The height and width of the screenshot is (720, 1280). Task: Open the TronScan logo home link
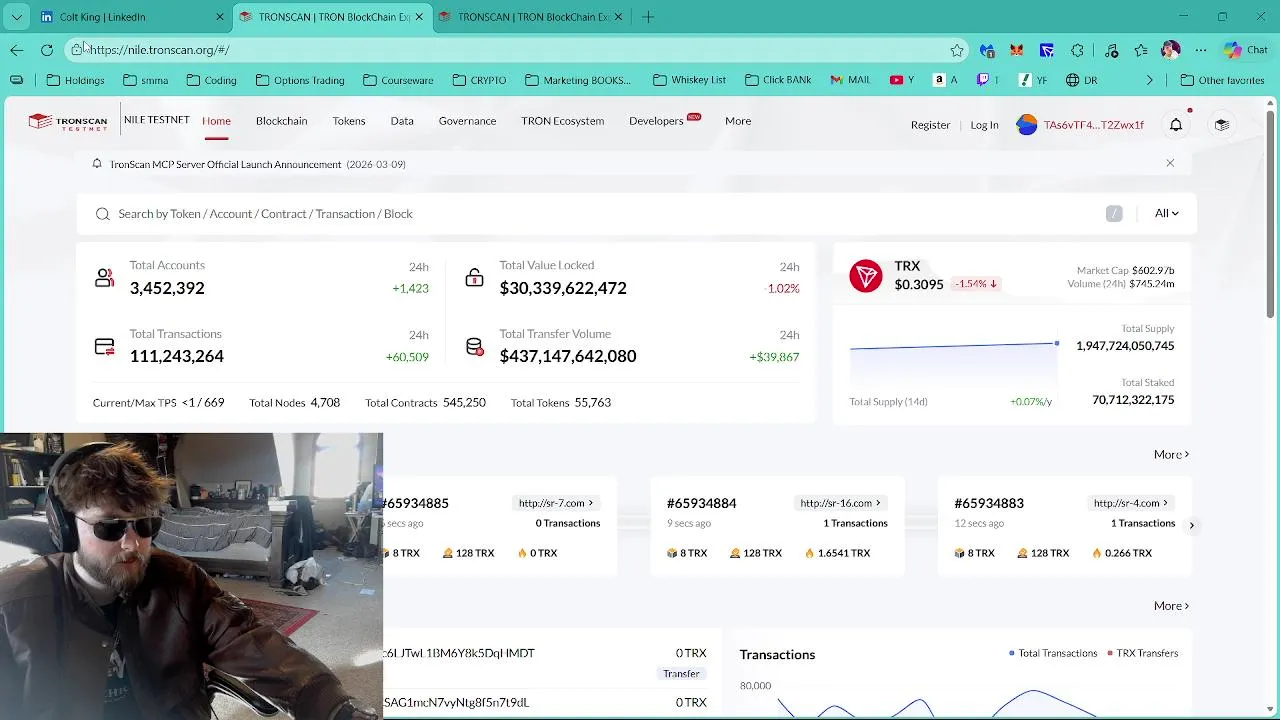pyautogui.click(x=68, y=121)
